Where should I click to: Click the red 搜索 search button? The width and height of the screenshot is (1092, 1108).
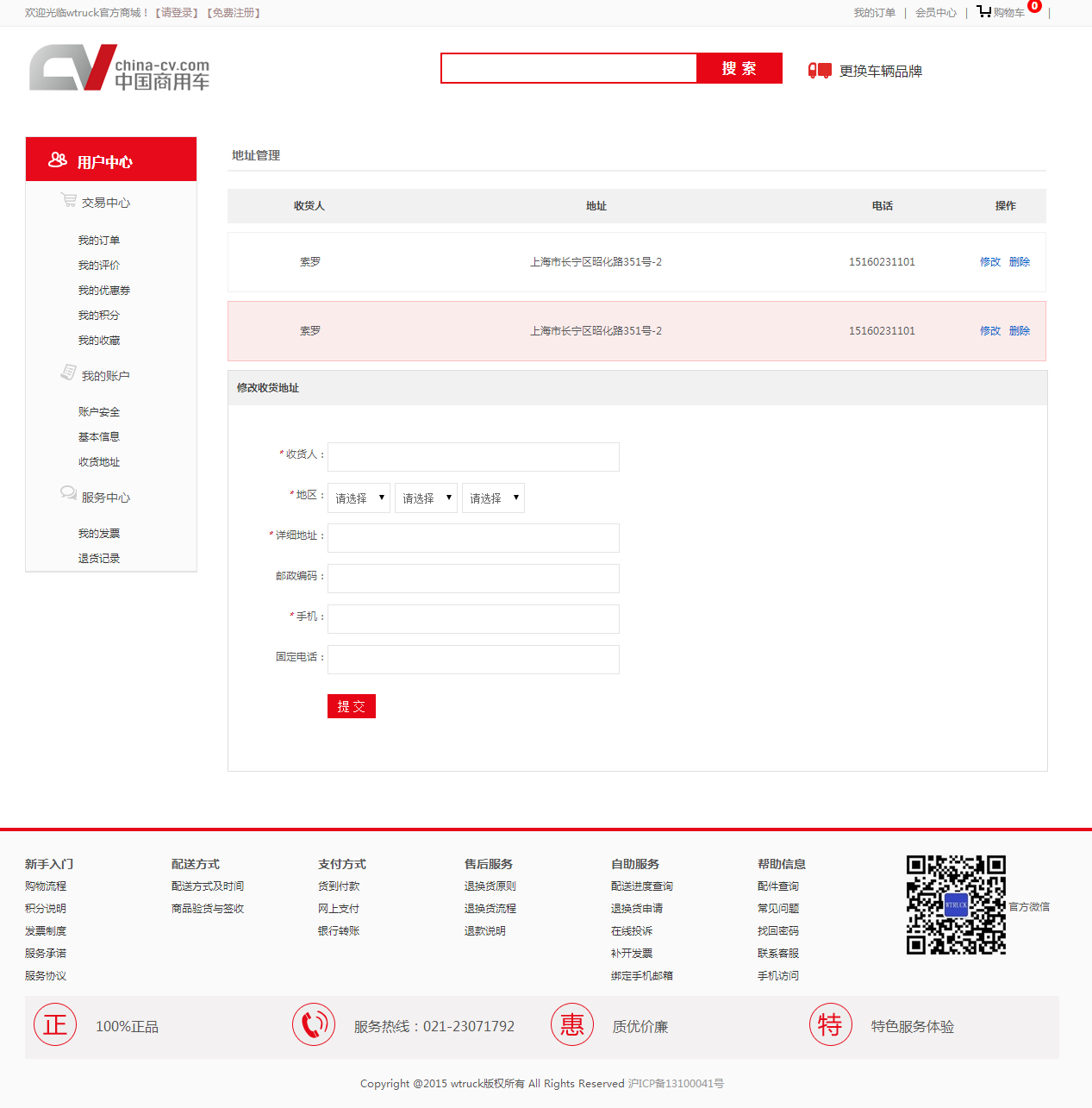click(x=739, y=68)
